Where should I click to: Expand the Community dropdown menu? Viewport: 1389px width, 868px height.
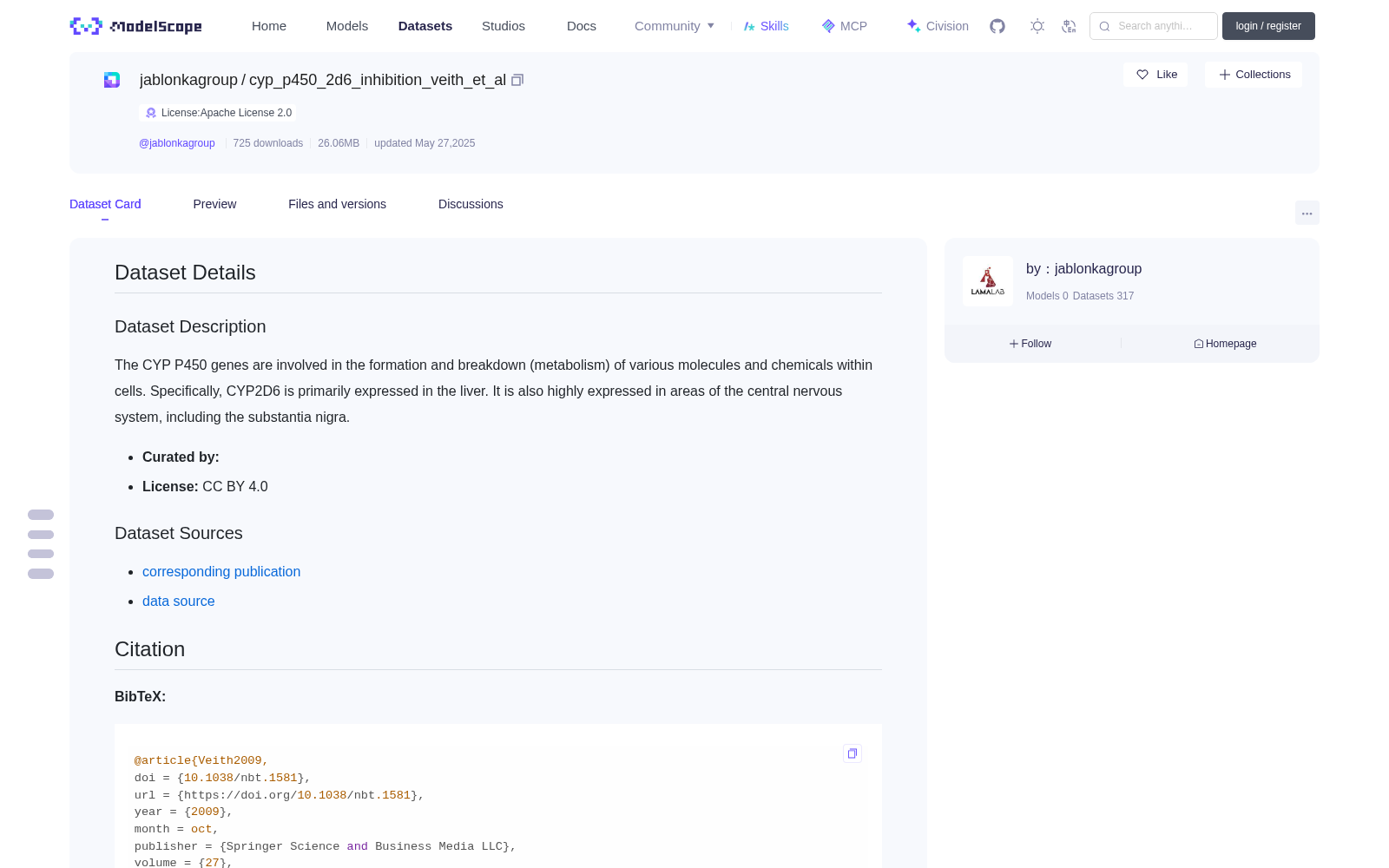[x=675, y=26]
